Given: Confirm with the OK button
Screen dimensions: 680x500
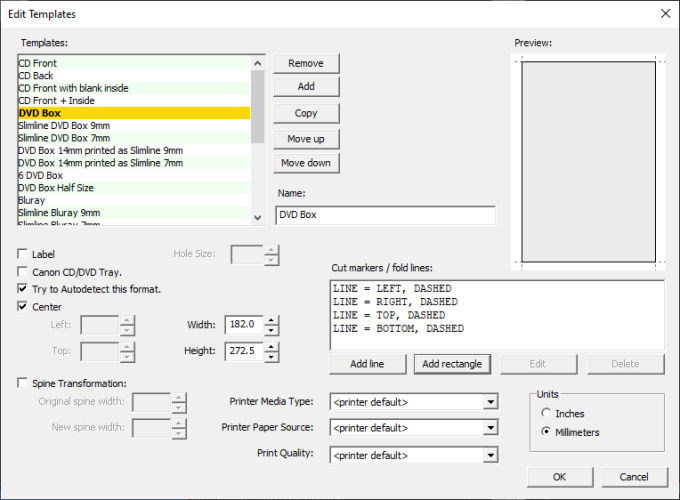Looking at the screenshot, I should [560, 477].
